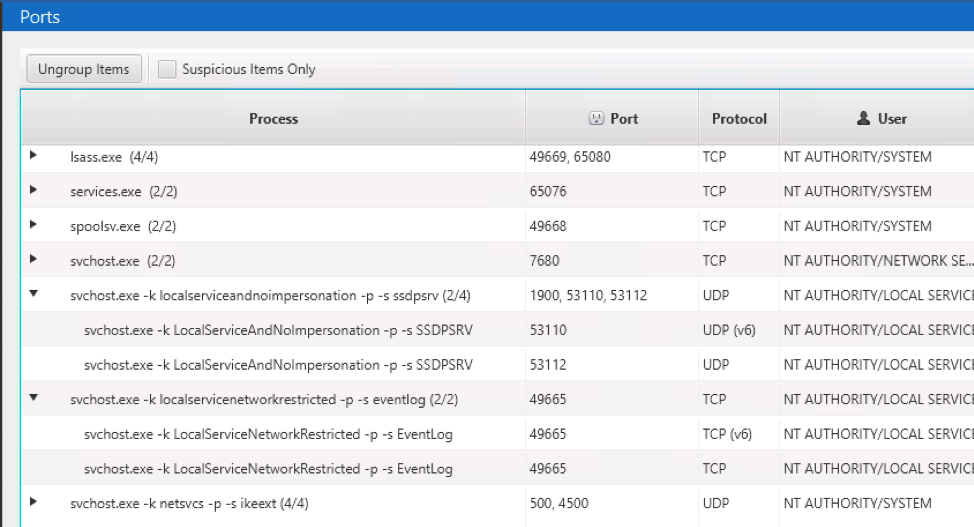Select the services.exe port 65076 cell
Viewport: 974px width, 527px height.
[612, 191]
